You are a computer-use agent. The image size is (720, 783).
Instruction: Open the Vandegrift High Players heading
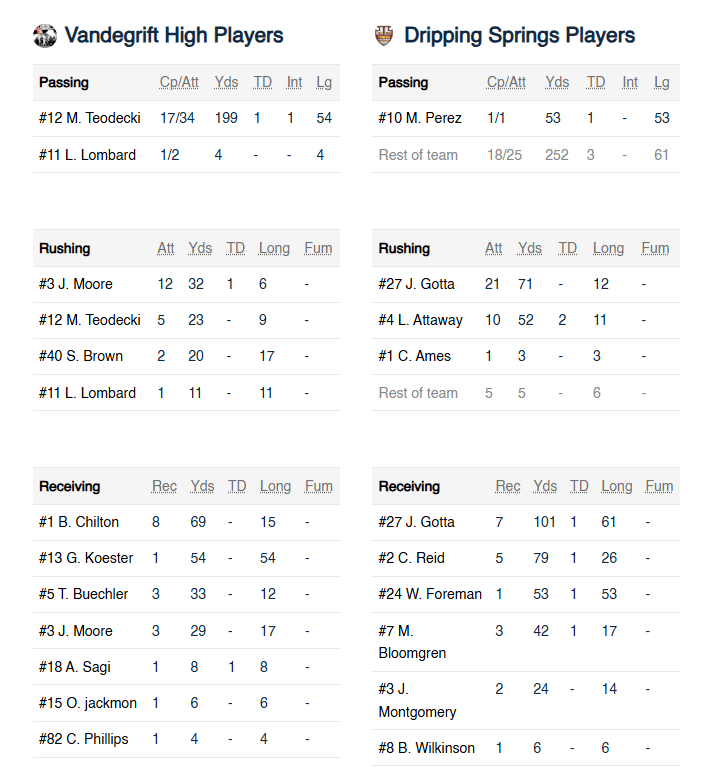click(x=174, y=36)
